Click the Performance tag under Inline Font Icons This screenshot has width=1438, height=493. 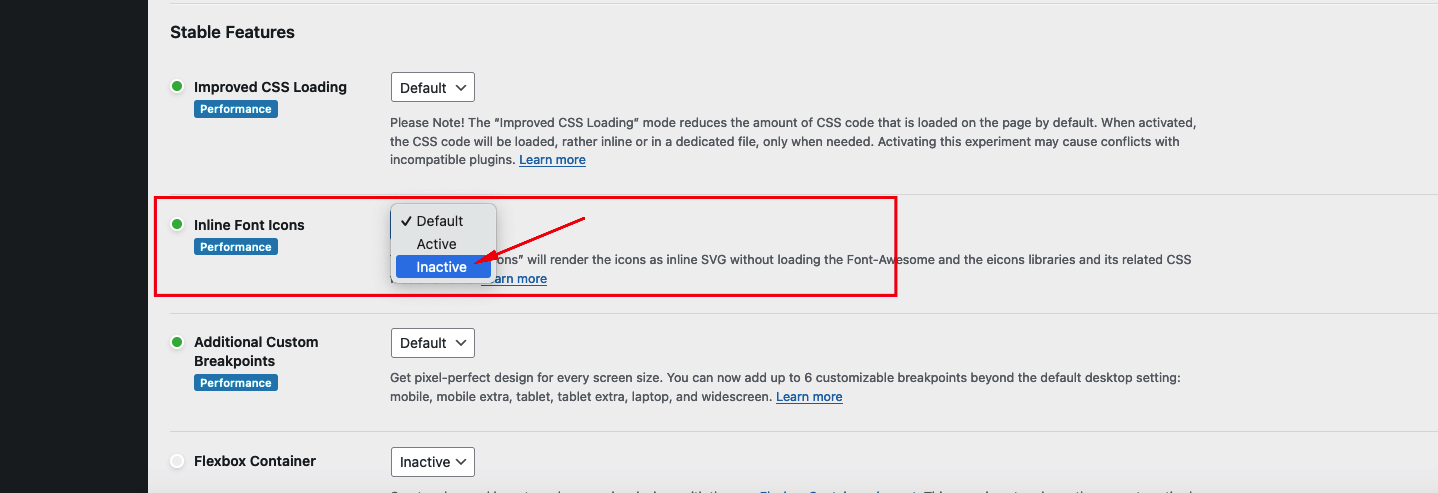[x=235, y=247]
